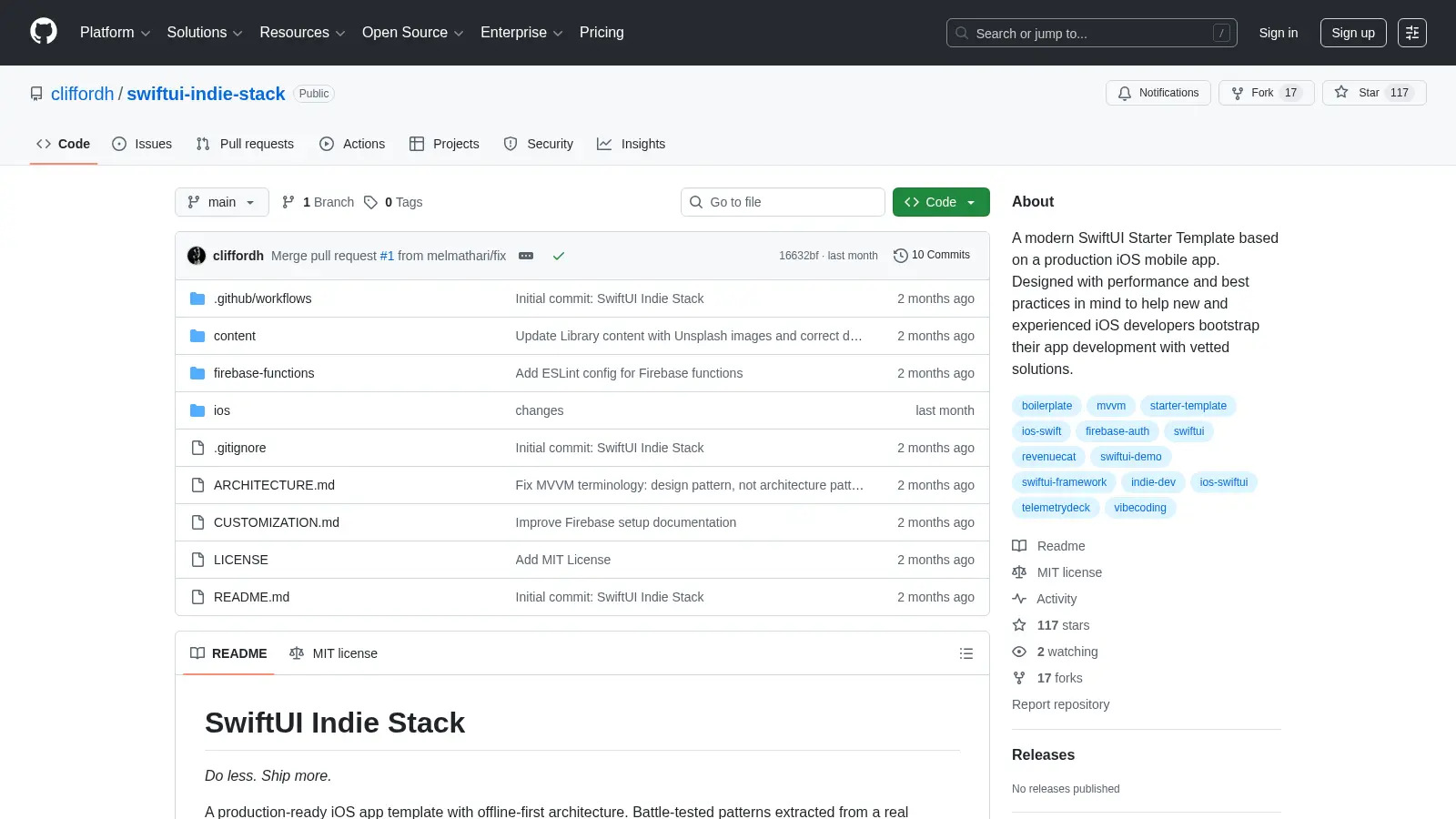View the 117 stars list
Screen dimensions: 1456x819
(1051, 625)
